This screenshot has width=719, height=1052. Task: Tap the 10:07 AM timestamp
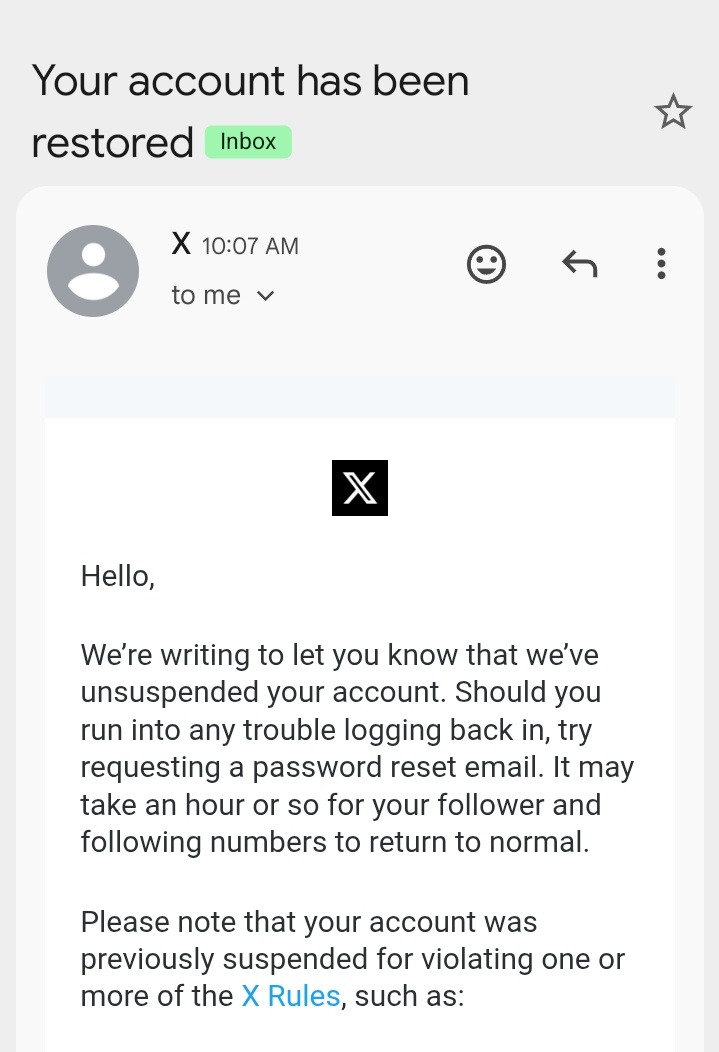click(x=250, y=246)
